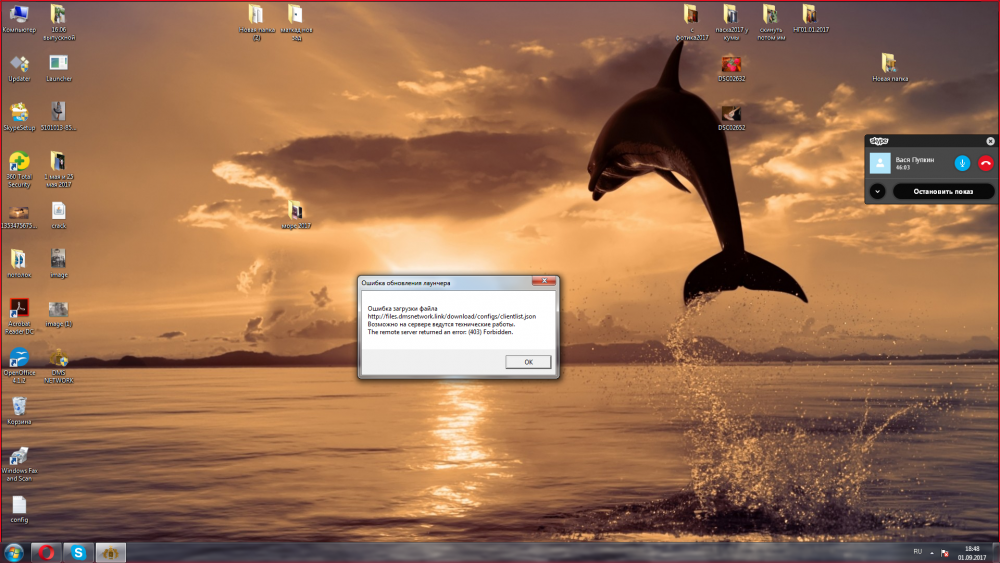Expand the Skype call widget chevron
1000x563 pixels.
877,191
